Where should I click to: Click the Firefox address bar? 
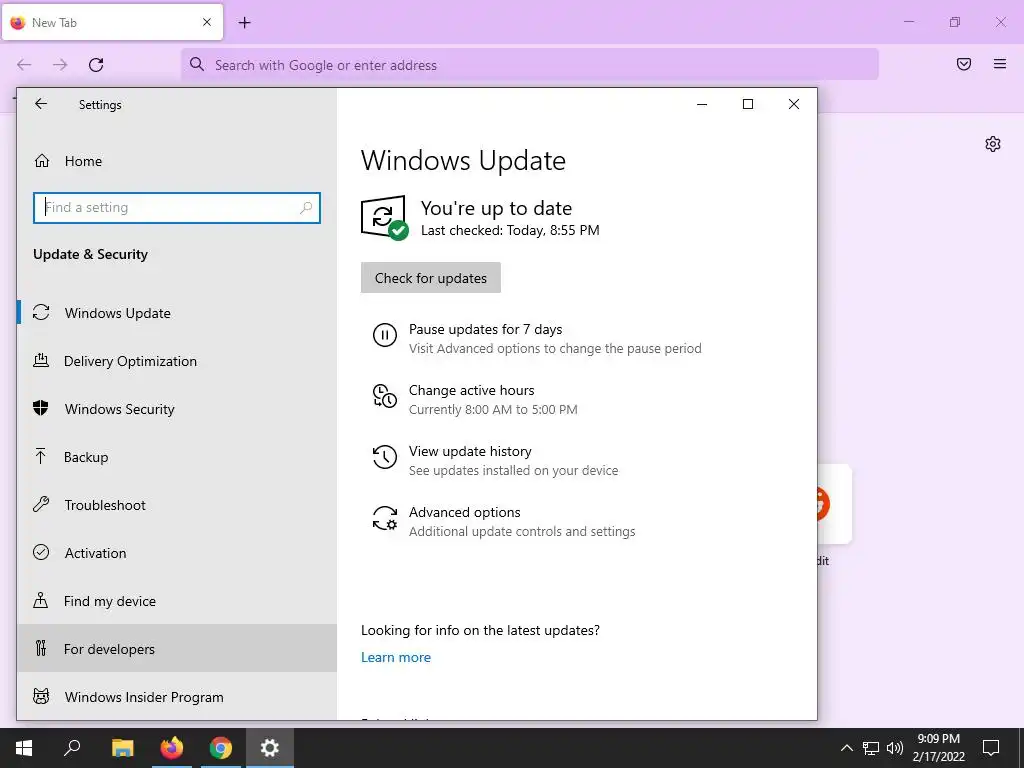(530, 65)
